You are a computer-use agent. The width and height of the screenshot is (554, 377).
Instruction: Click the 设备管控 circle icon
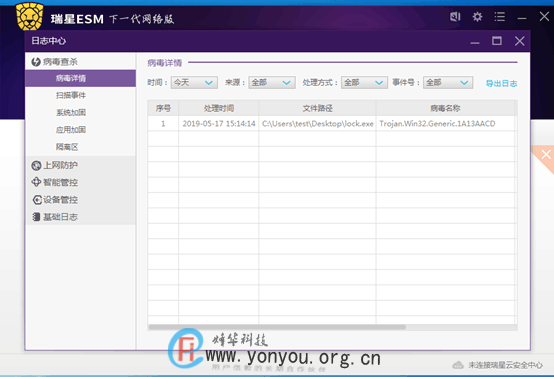coord(37,200)
